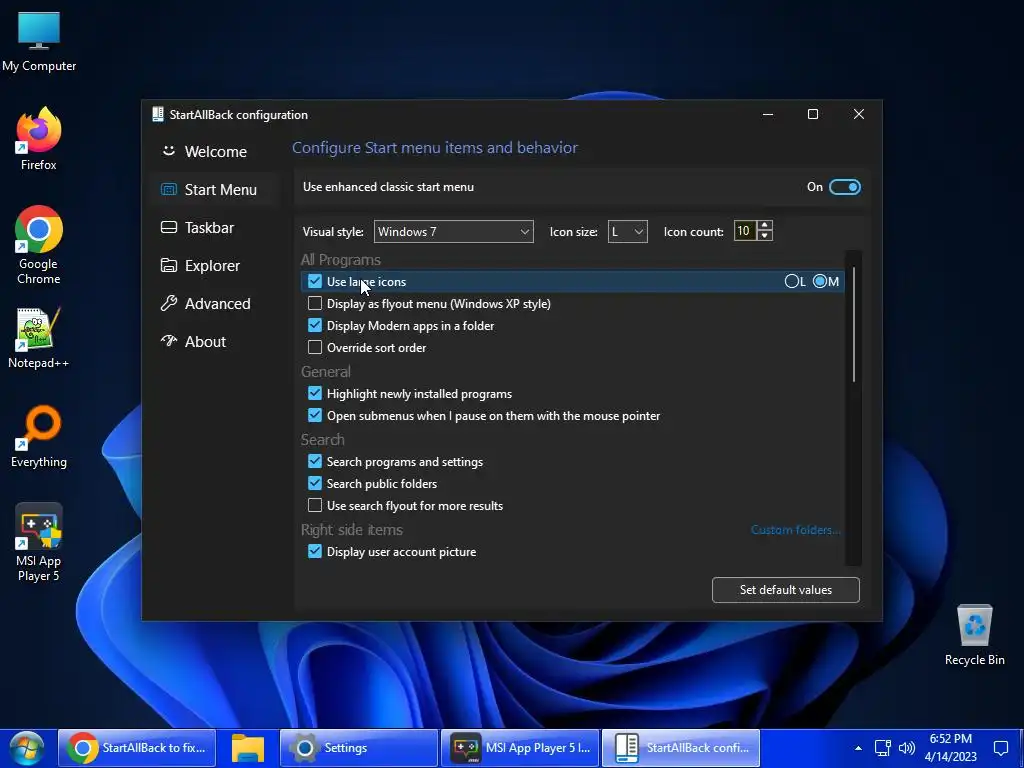1024x768 pixels.
Task: Toggle Open submenus on pause checkbox
Action: click(315, 415)
